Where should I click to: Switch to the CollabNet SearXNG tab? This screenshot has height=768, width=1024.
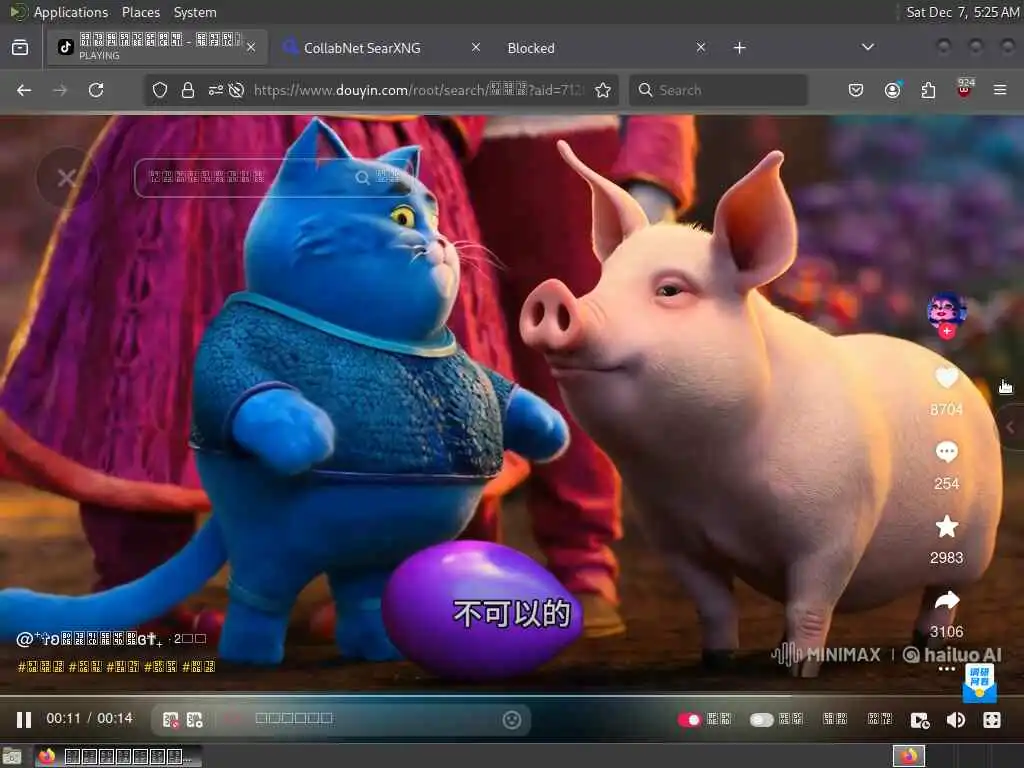[x=362, y=48]
